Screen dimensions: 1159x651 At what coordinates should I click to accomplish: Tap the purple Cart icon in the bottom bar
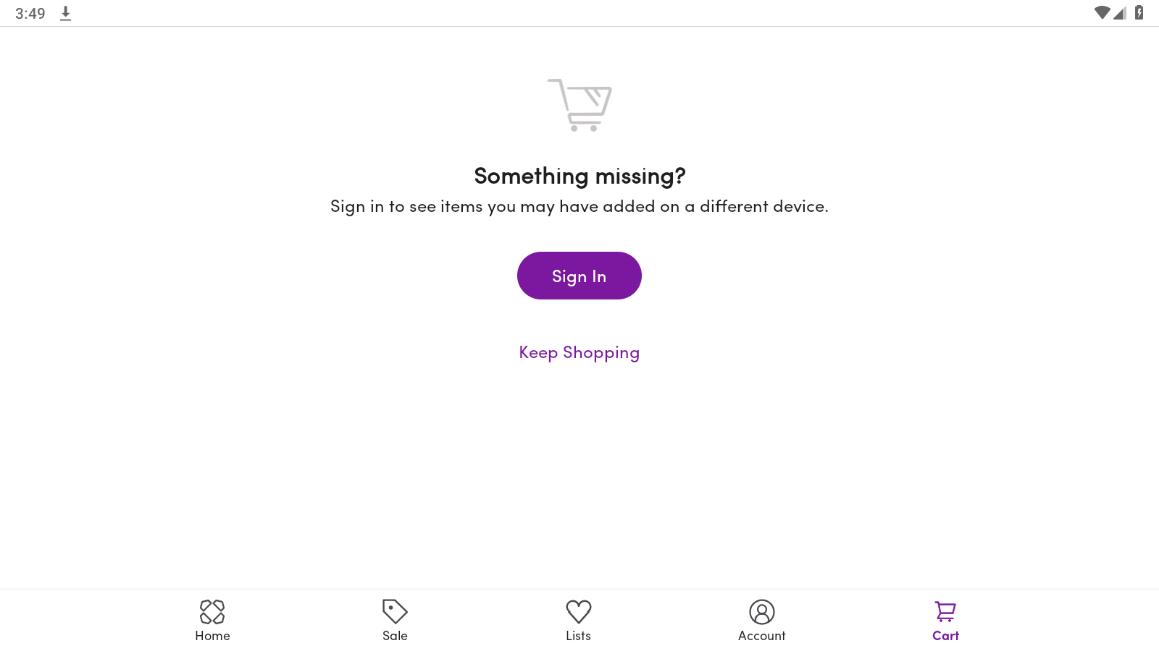(x=945, y=611)
